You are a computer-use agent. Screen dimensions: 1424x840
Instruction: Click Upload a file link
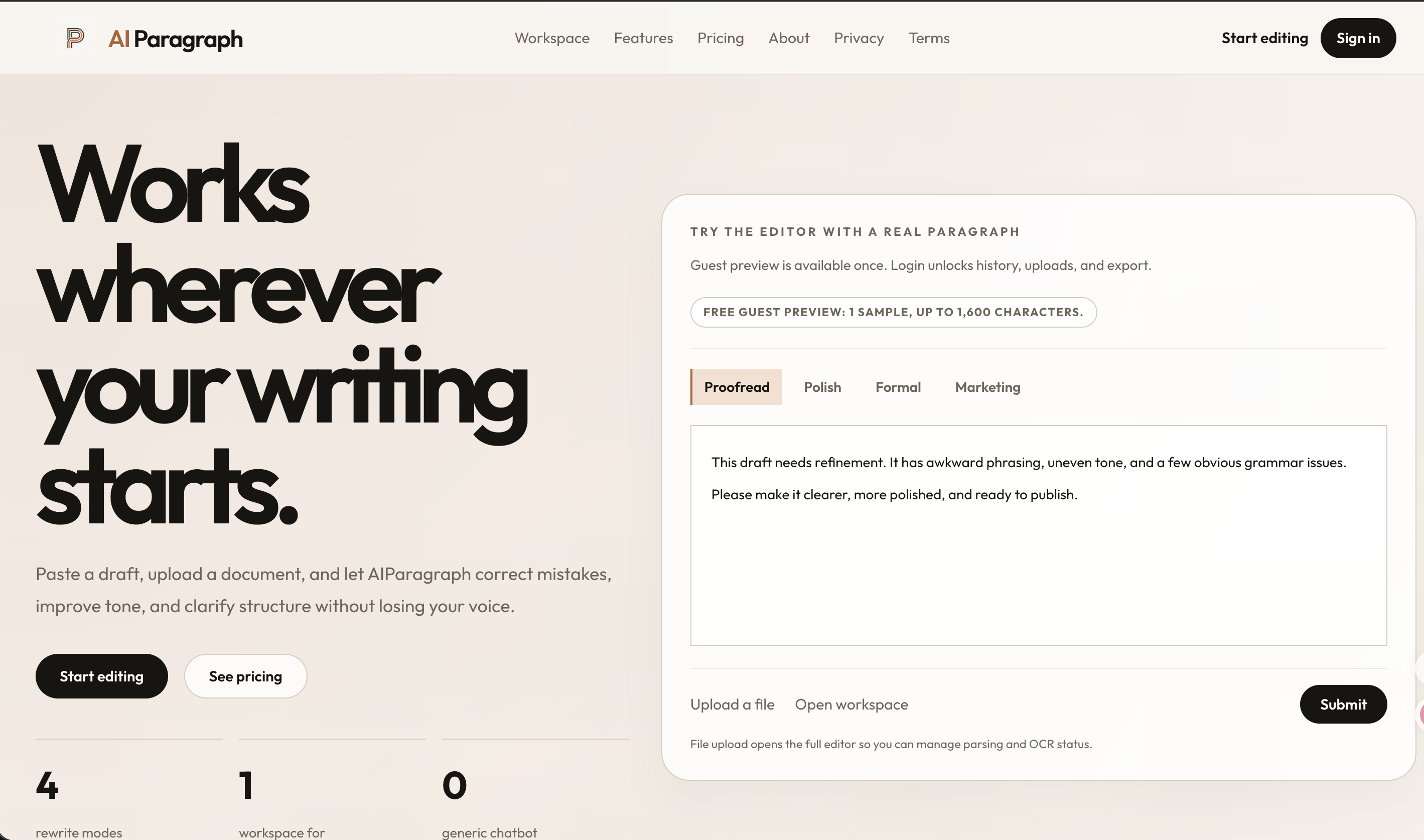point(732,704)
